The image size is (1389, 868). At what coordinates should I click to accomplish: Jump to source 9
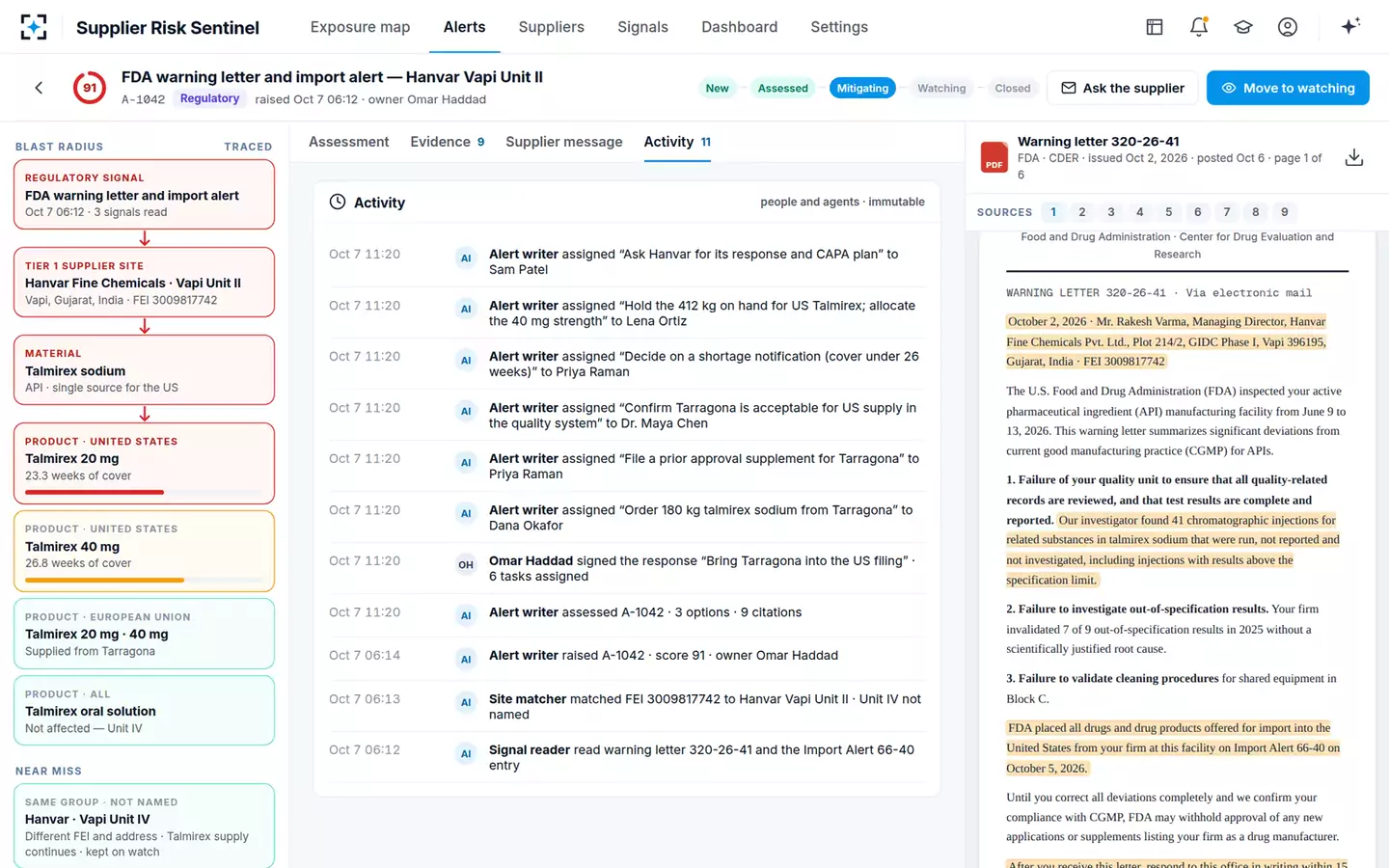click(1285, 212)
